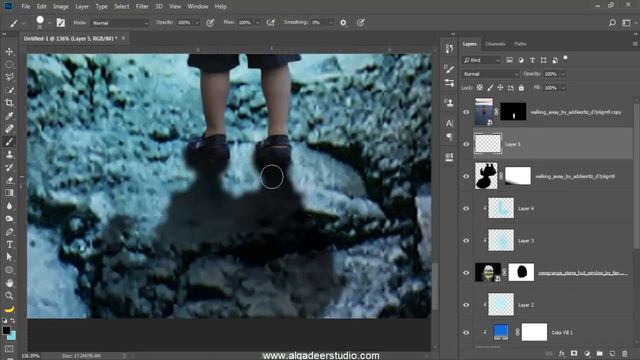Click the foreground color swatch
The height and width of the screenshot is (360, 640).
click(6, 330)
